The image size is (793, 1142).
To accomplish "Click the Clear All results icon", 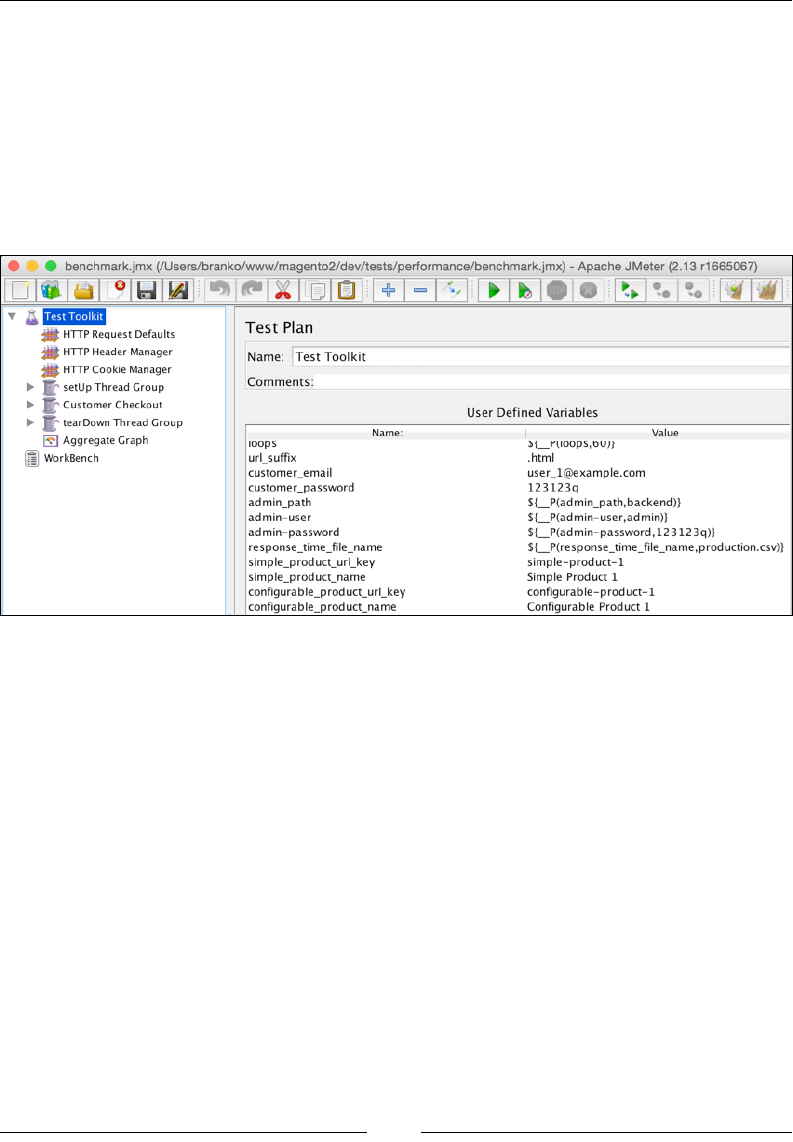I will [767, 290].
